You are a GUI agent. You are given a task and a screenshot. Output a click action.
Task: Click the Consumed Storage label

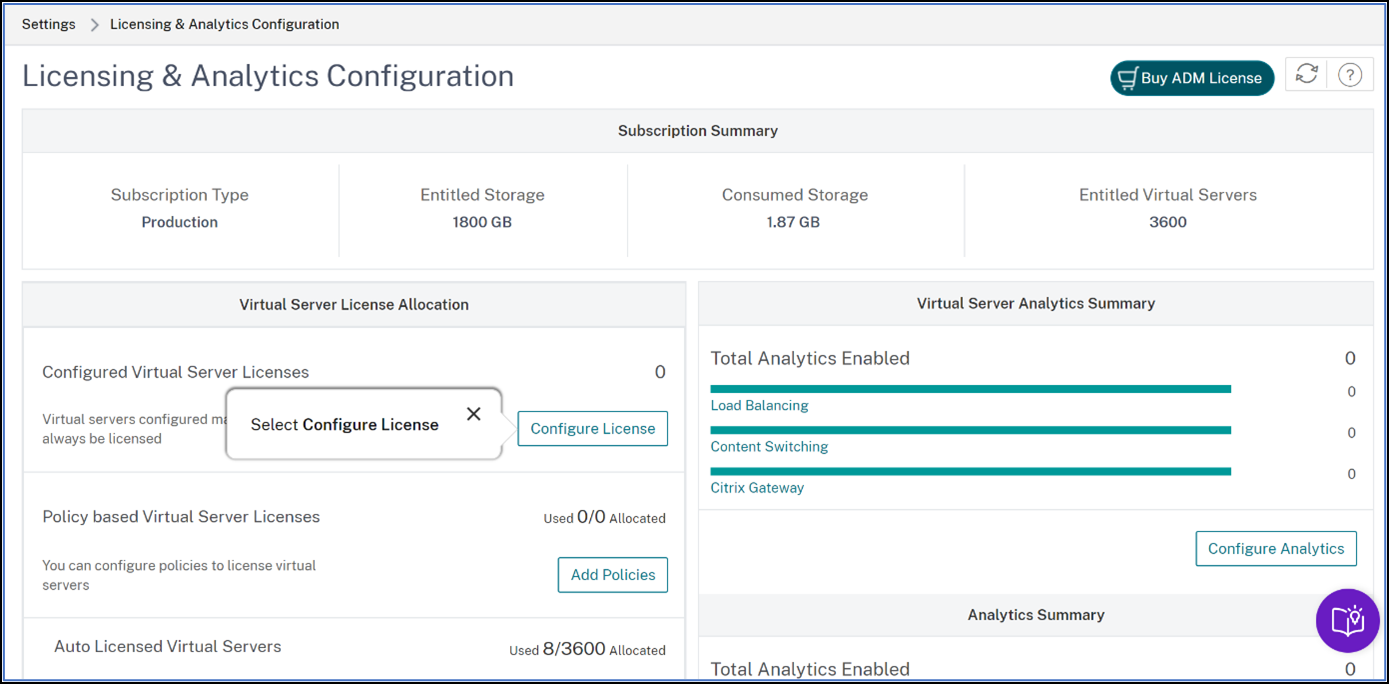tap(795, 195)
